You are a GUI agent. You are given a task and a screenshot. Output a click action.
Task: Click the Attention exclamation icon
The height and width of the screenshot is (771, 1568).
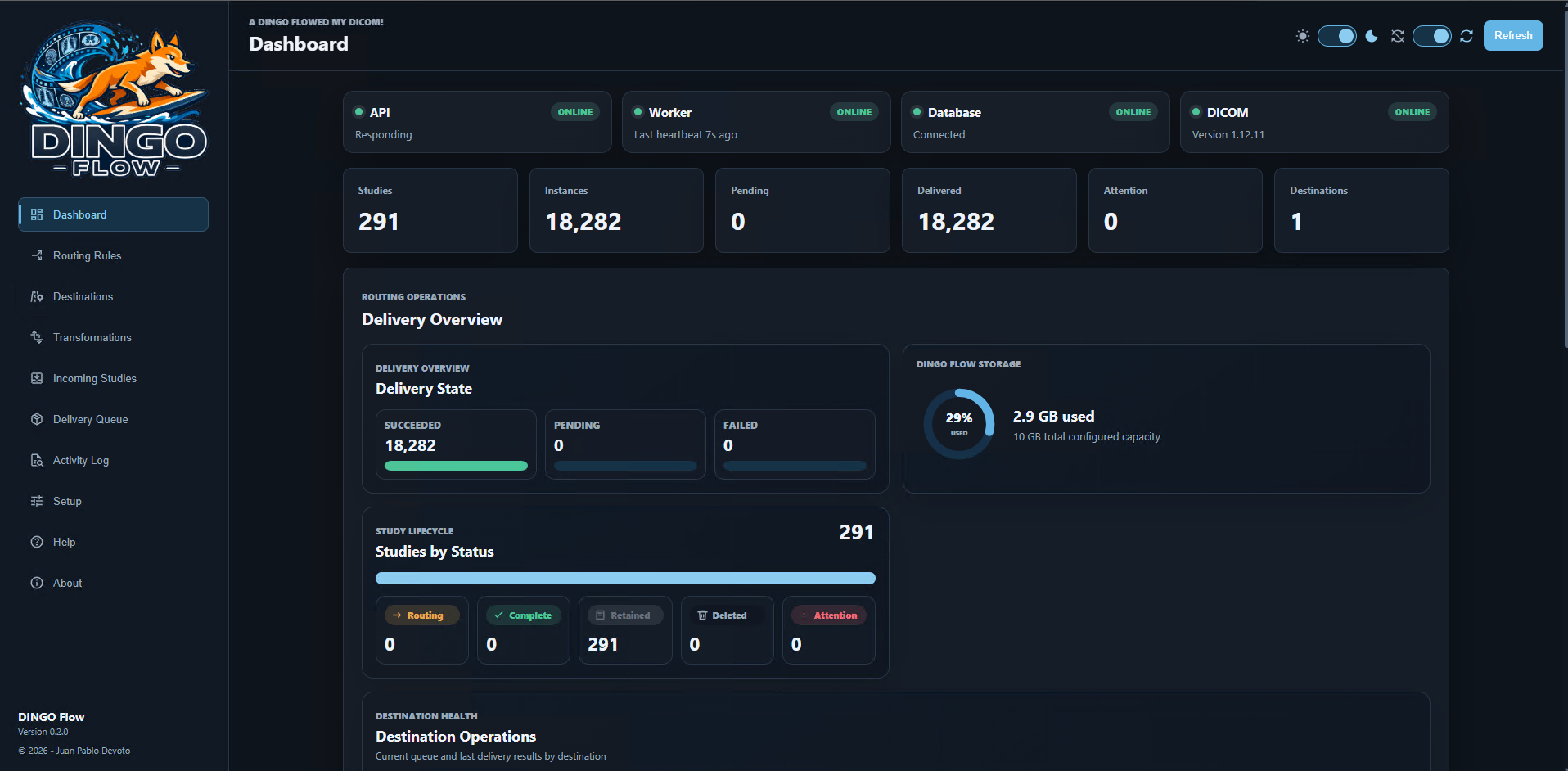point(804,615)
